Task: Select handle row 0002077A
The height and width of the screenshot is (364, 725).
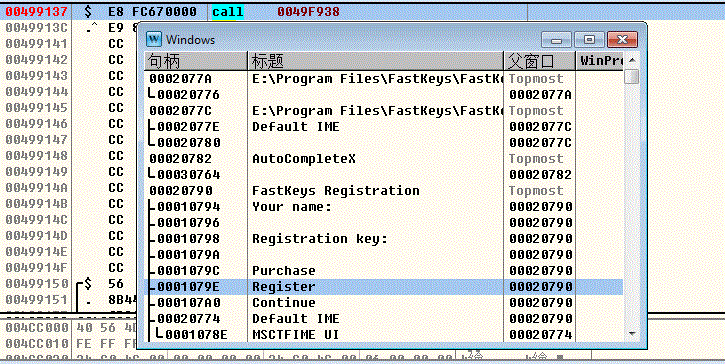Action: 384,79
